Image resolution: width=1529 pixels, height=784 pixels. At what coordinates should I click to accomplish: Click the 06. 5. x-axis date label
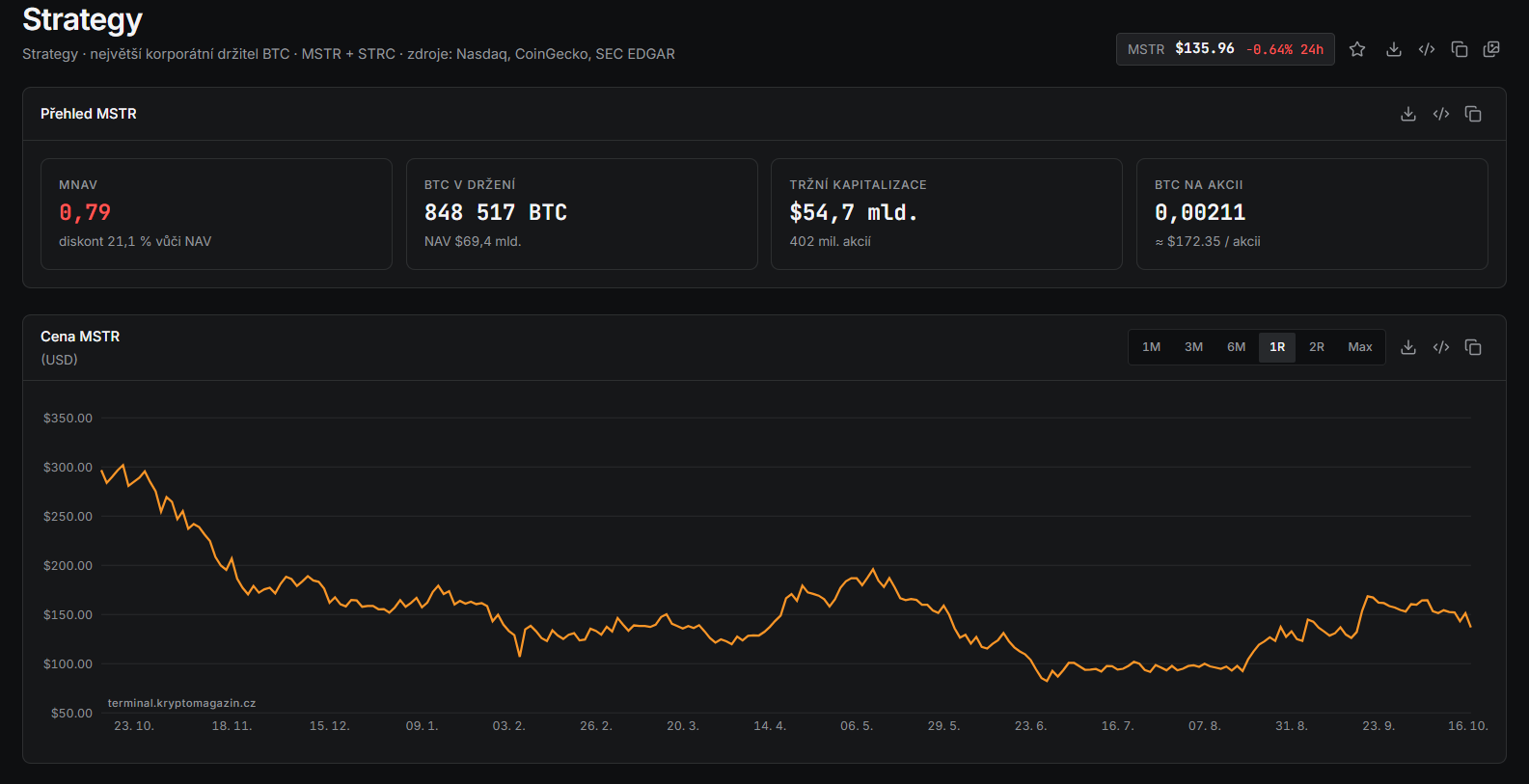tap(857, 725)
